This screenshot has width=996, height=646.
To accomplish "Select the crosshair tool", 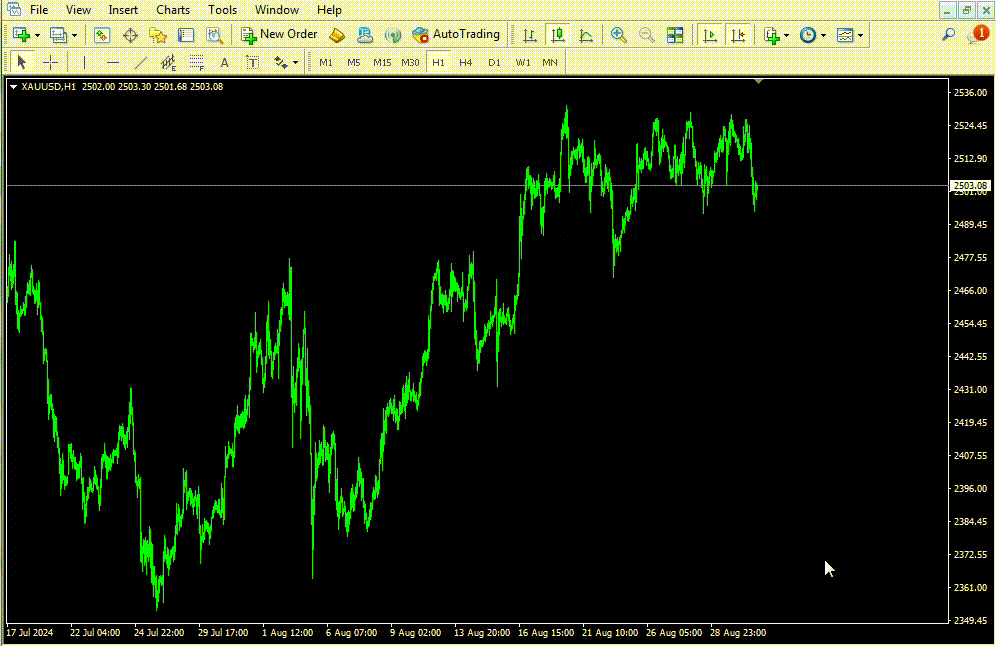I will (x=50, y=62).
